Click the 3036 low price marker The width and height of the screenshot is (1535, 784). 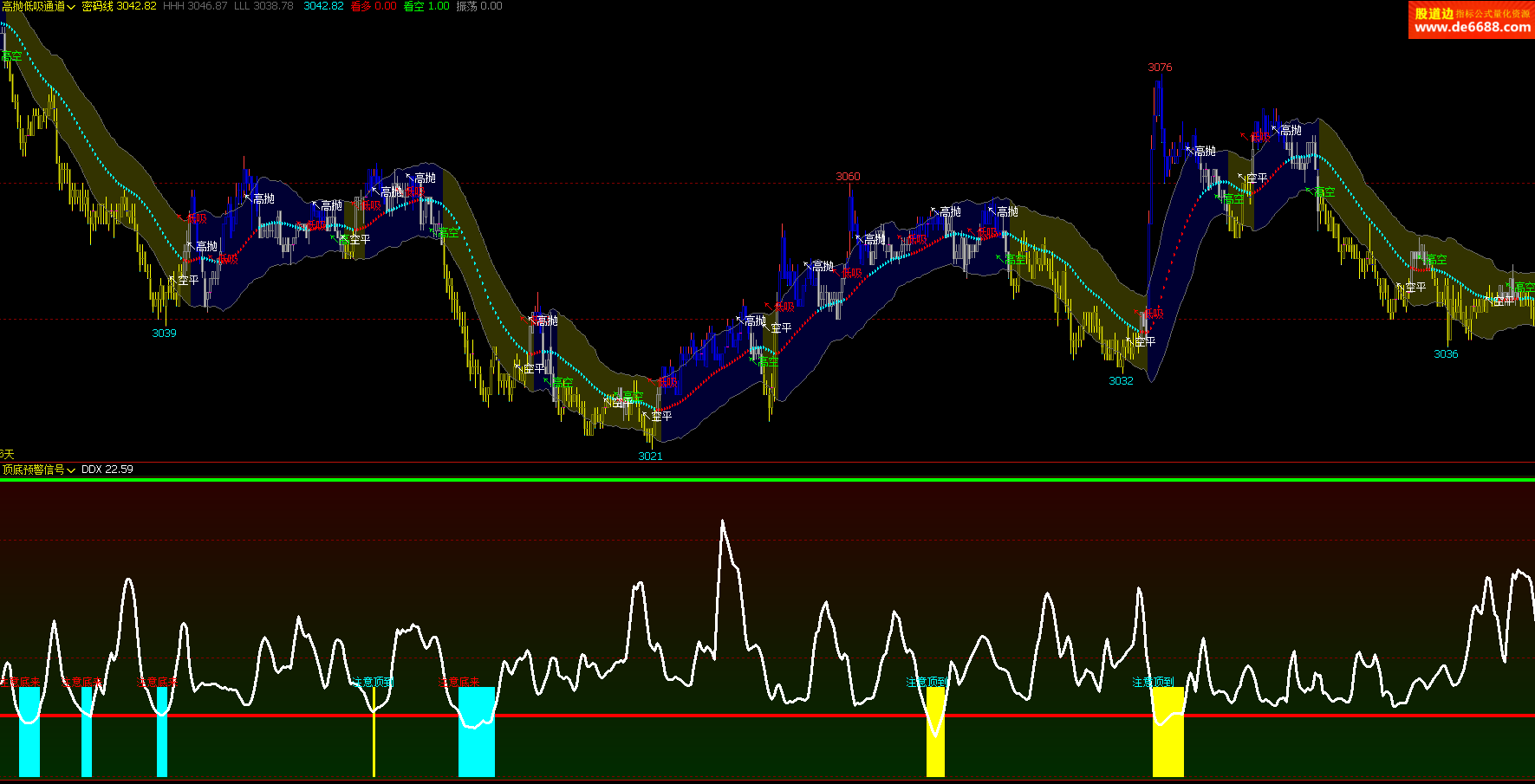[1446, 354]
